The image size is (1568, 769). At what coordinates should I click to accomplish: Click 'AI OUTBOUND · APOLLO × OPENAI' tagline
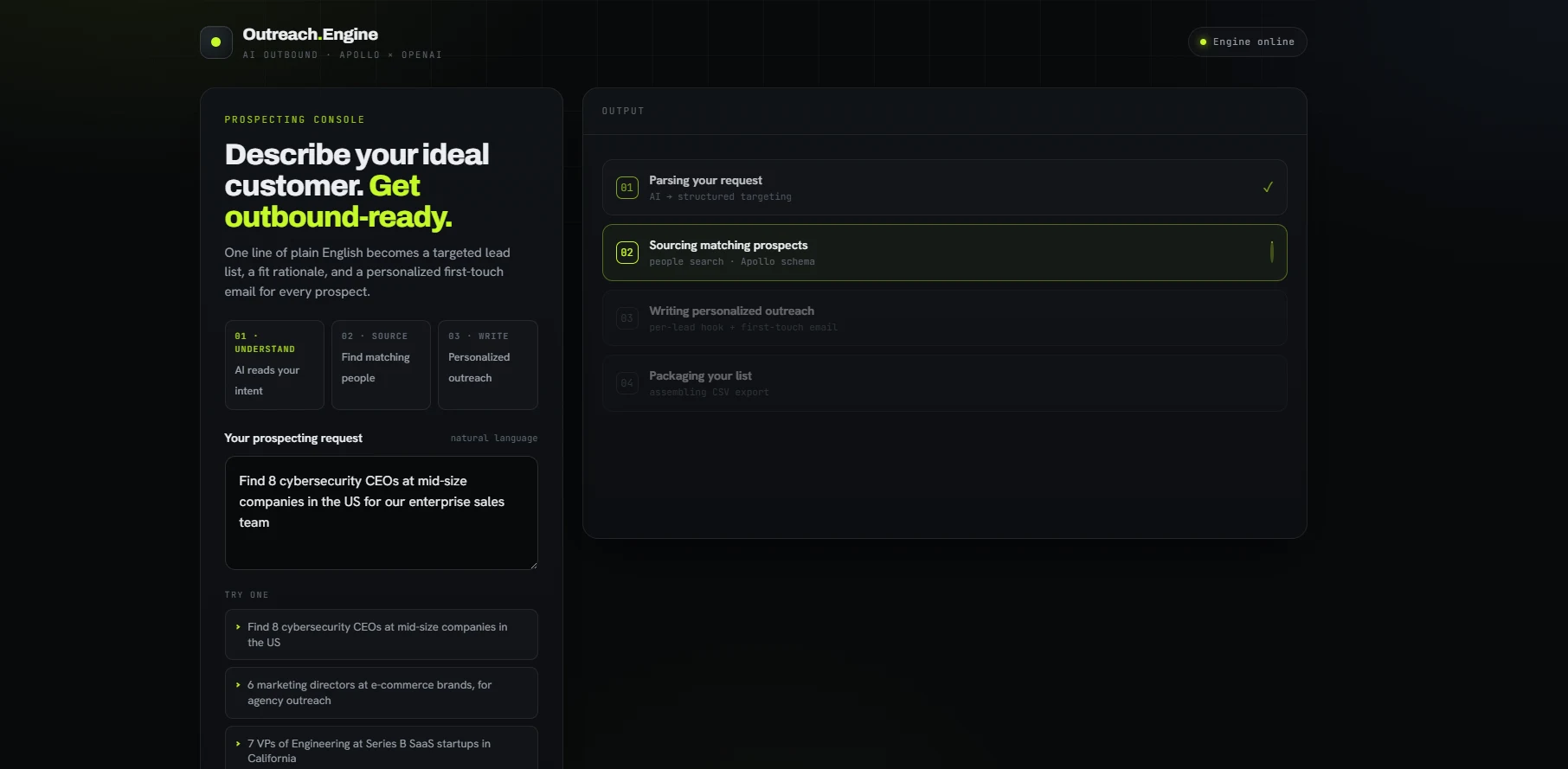[x=343, y=55]
